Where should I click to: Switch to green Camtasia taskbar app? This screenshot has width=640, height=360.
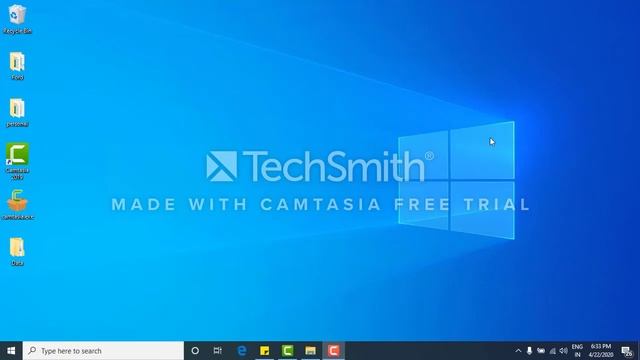(287, 351)
